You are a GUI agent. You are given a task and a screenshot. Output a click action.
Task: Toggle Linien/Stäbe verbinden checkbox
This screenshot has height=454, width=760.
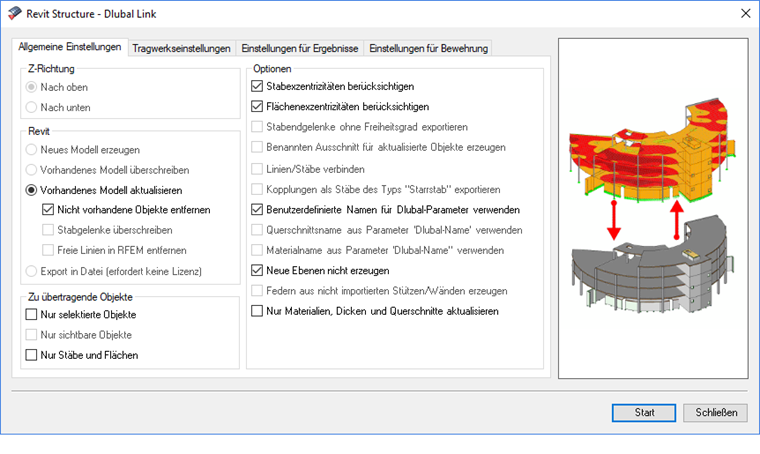tap(257, 169)
